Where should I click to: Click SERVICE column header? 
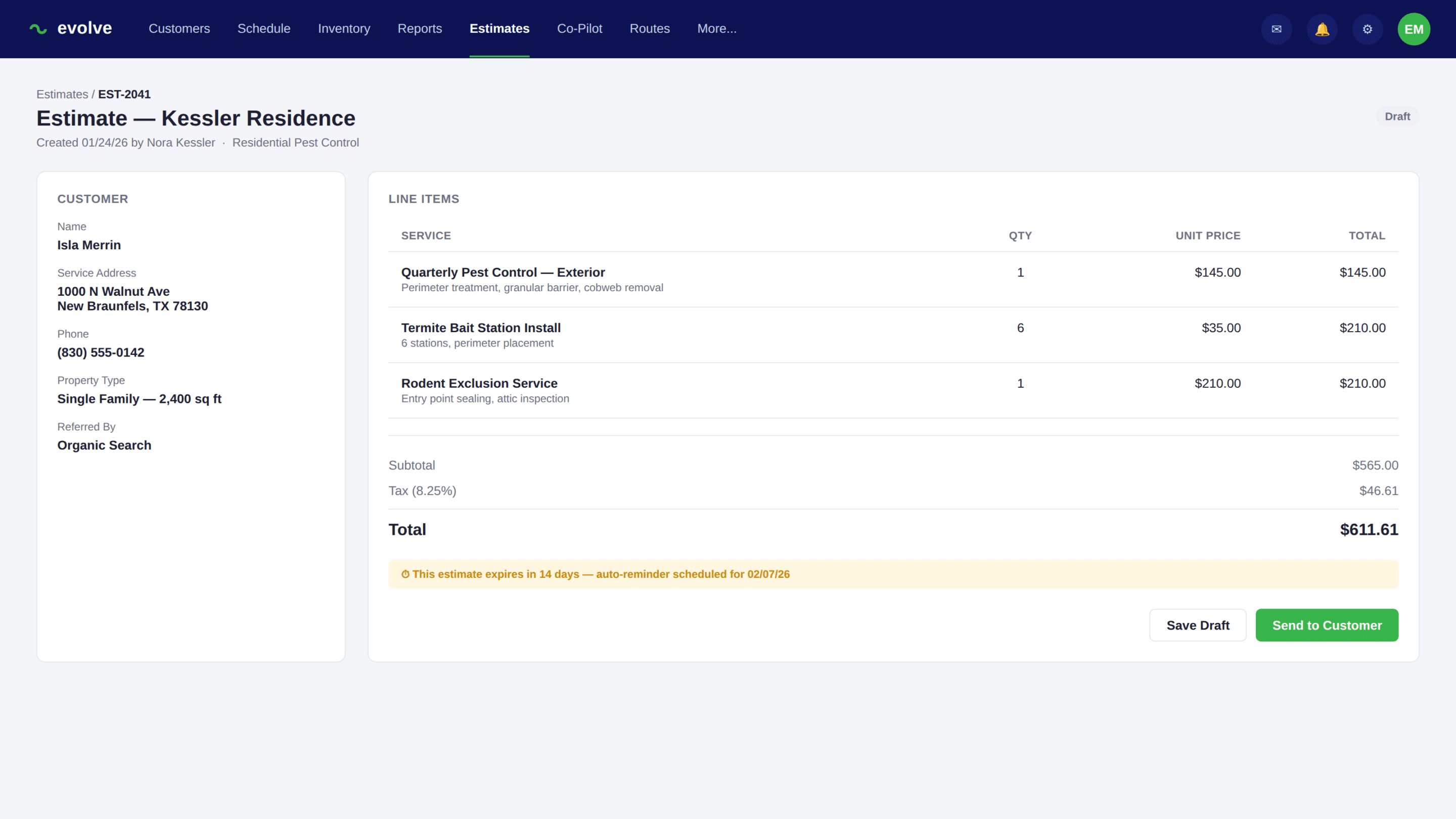tap(426, 236)
